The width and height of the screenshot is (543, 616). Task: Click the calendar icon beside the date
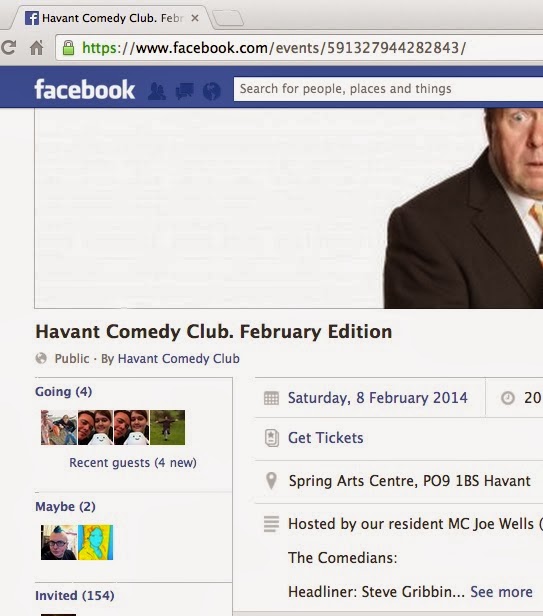pos(271,398)
